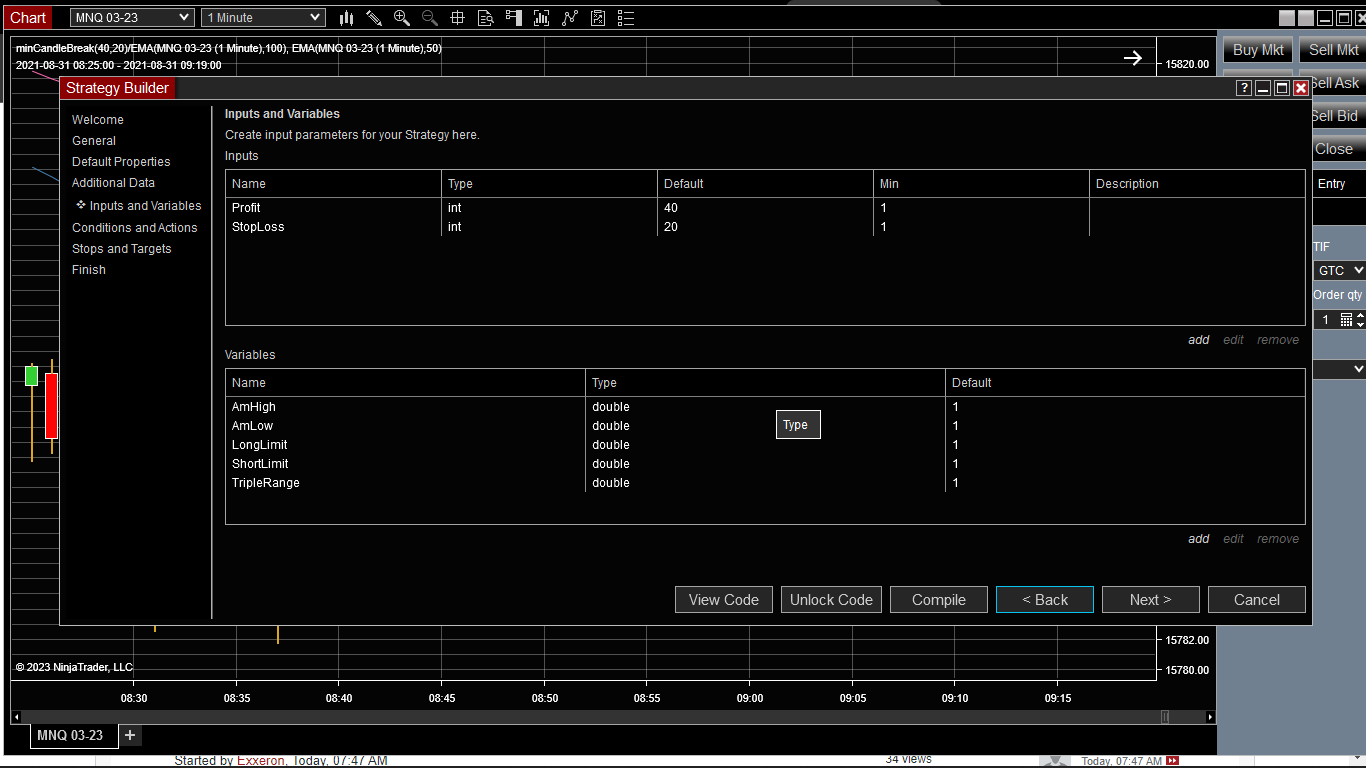Go to the Welcome step
The width and height of the screenshot is (1366, 768).
[98, 120]
